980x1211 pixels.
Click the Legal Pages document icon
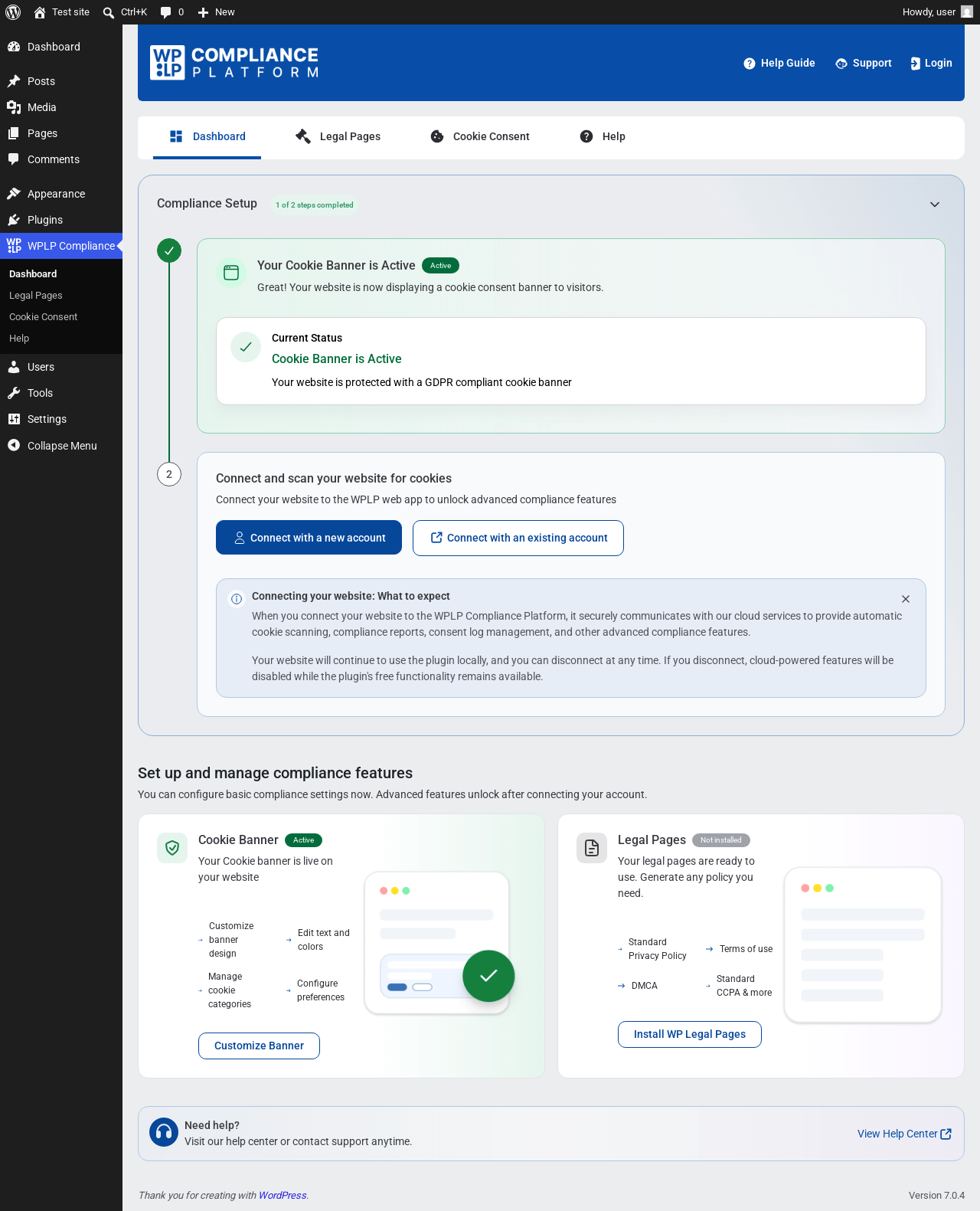click(x=592, y=848)
